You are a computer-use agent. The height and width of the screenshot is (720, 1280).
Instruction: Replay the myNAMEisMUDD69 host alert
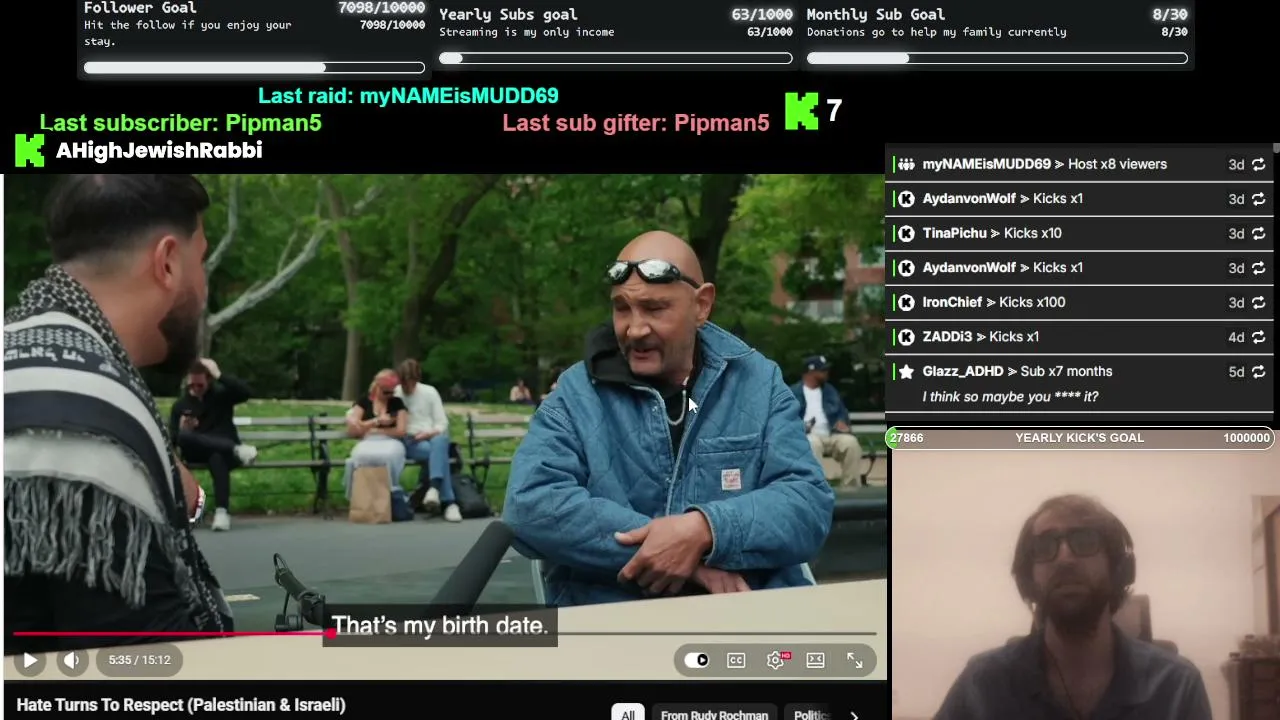[1259, 164]
